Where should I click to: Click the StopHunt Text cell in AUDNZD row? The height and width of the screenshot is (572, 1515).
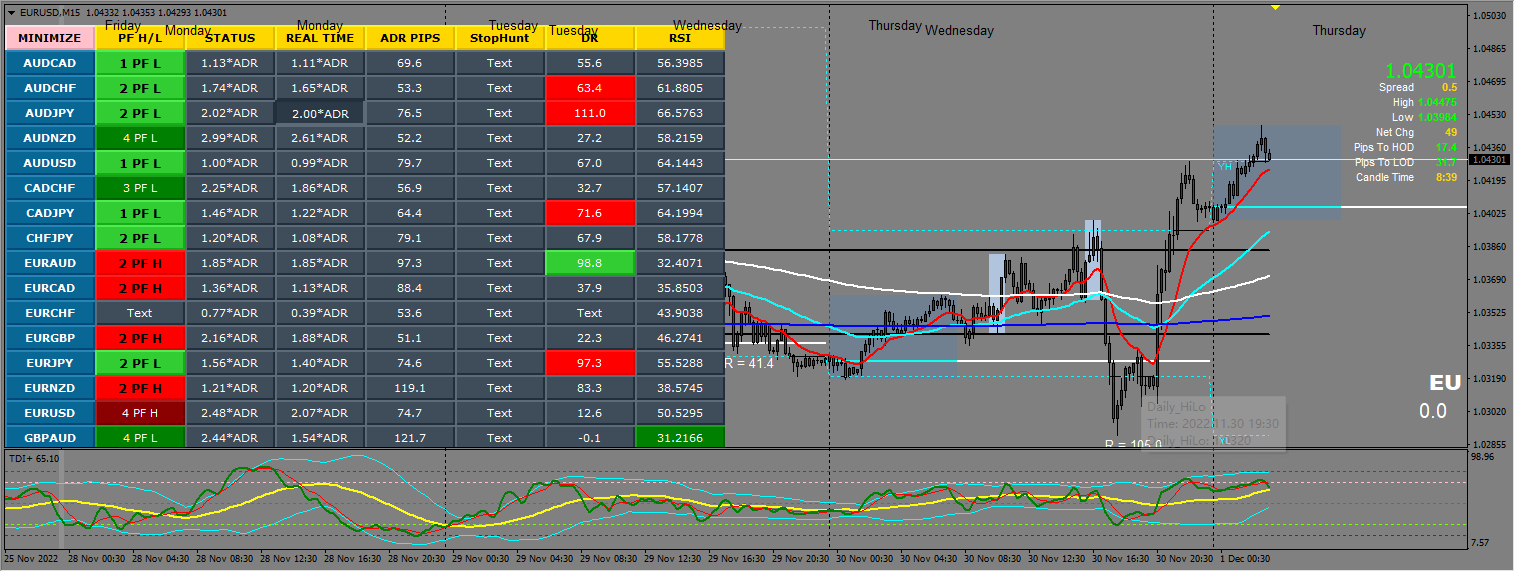point(499,138)
